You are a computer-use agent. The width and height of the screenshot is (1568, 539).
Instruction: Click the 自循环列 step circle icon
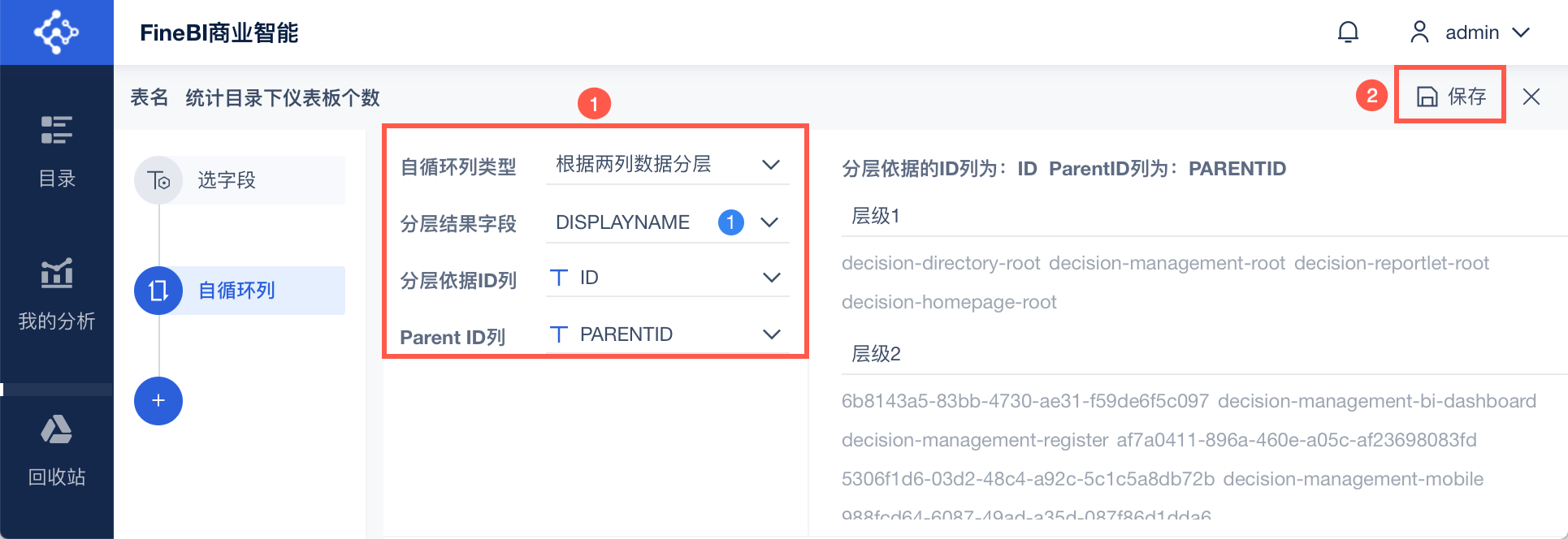pyautogui.click(x=158, y=291)
